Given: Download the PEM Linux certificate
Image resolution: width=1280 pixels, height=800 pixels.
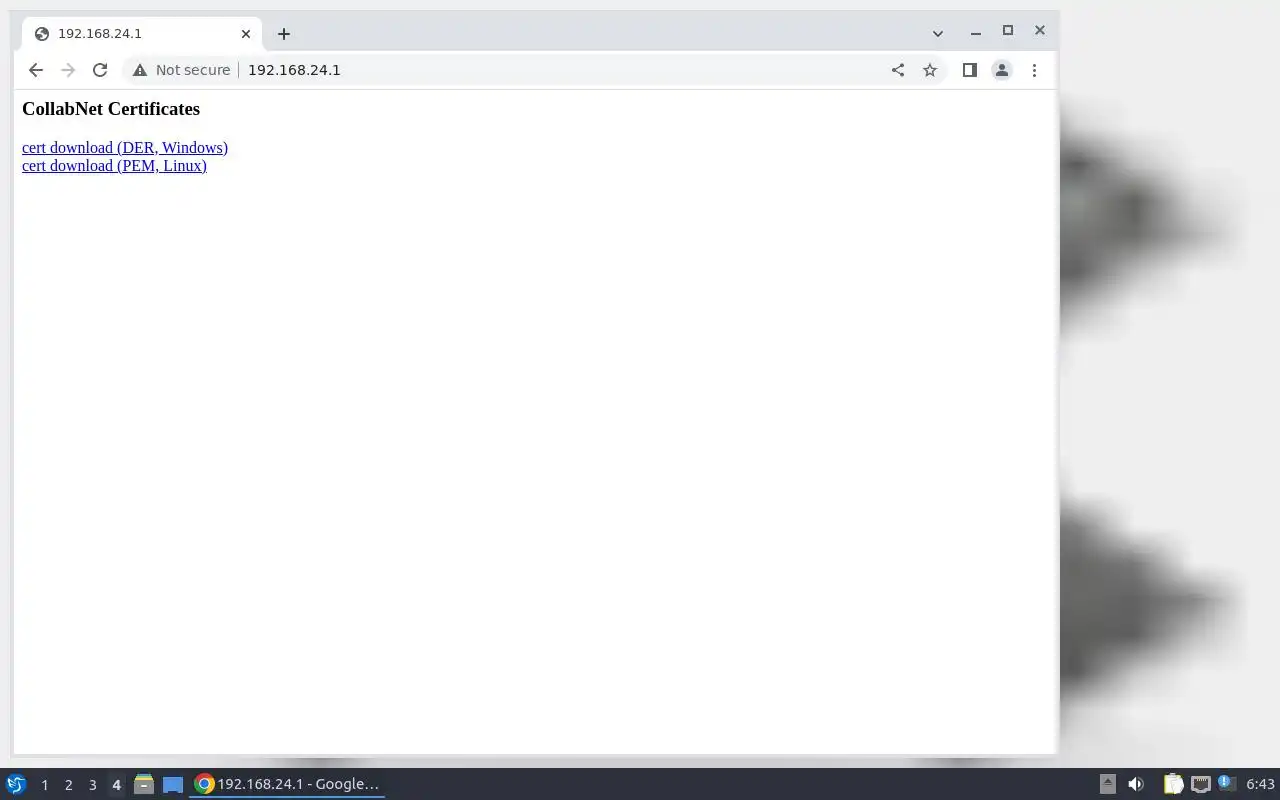Looking at the screenshot, I should (114, 166).
